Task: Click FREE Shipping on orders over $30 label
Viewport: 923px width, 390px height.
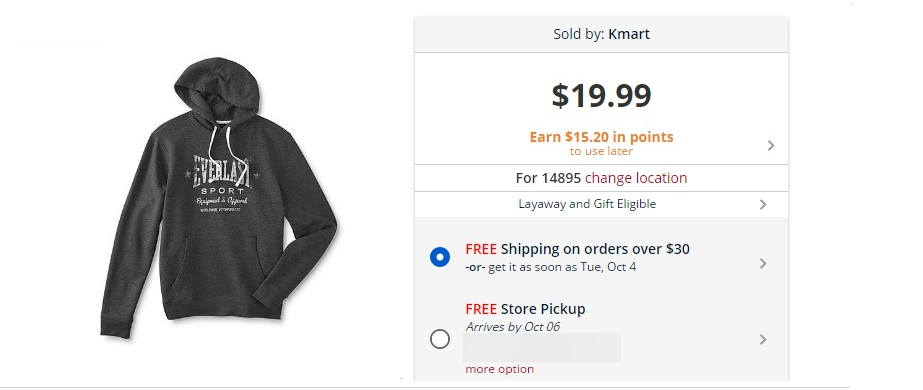Action: point(577,249)
